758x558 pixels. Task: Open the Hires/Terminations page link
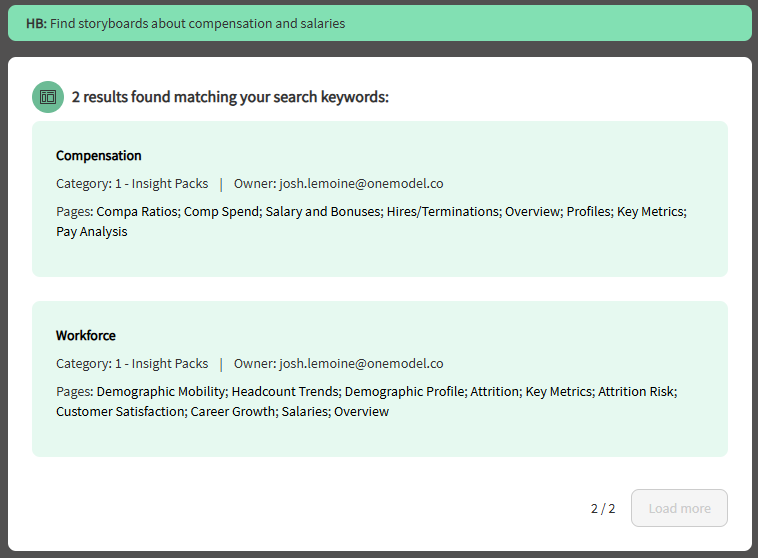(x=443, y=212)
